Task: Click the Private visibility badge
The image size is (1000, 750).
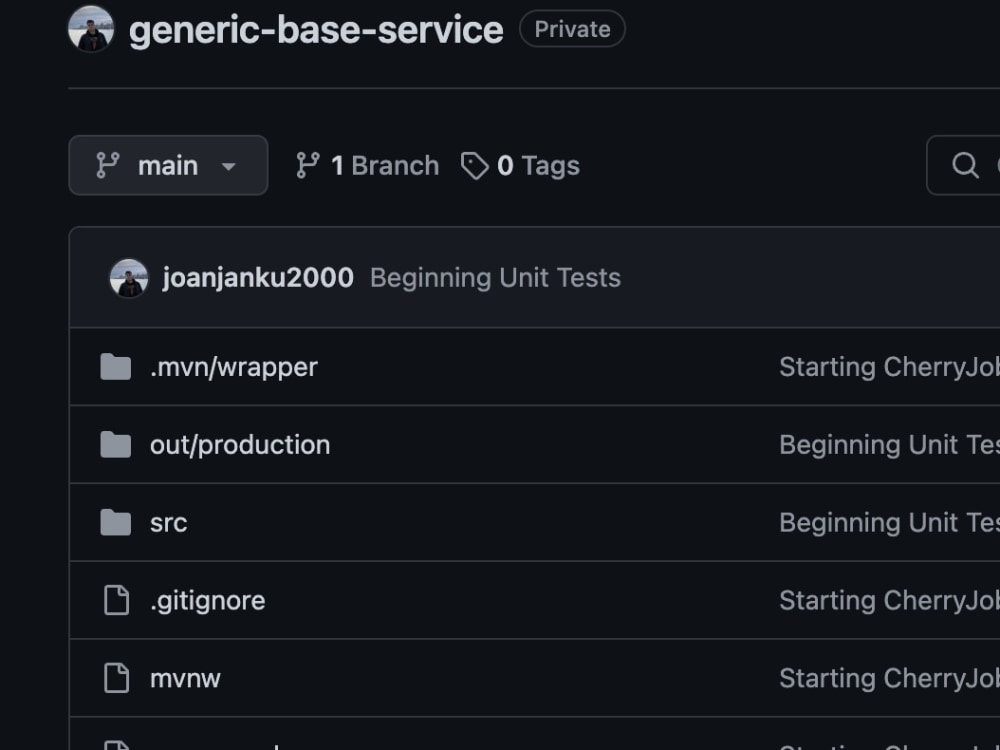Action: [x=572, y=28]
